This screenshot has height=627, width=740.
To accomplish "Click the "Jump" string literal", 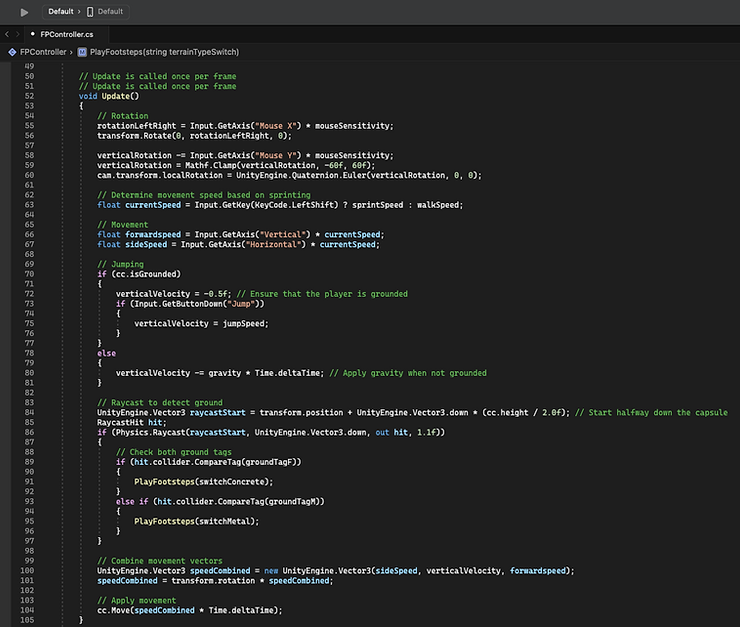I will point(241,304).
